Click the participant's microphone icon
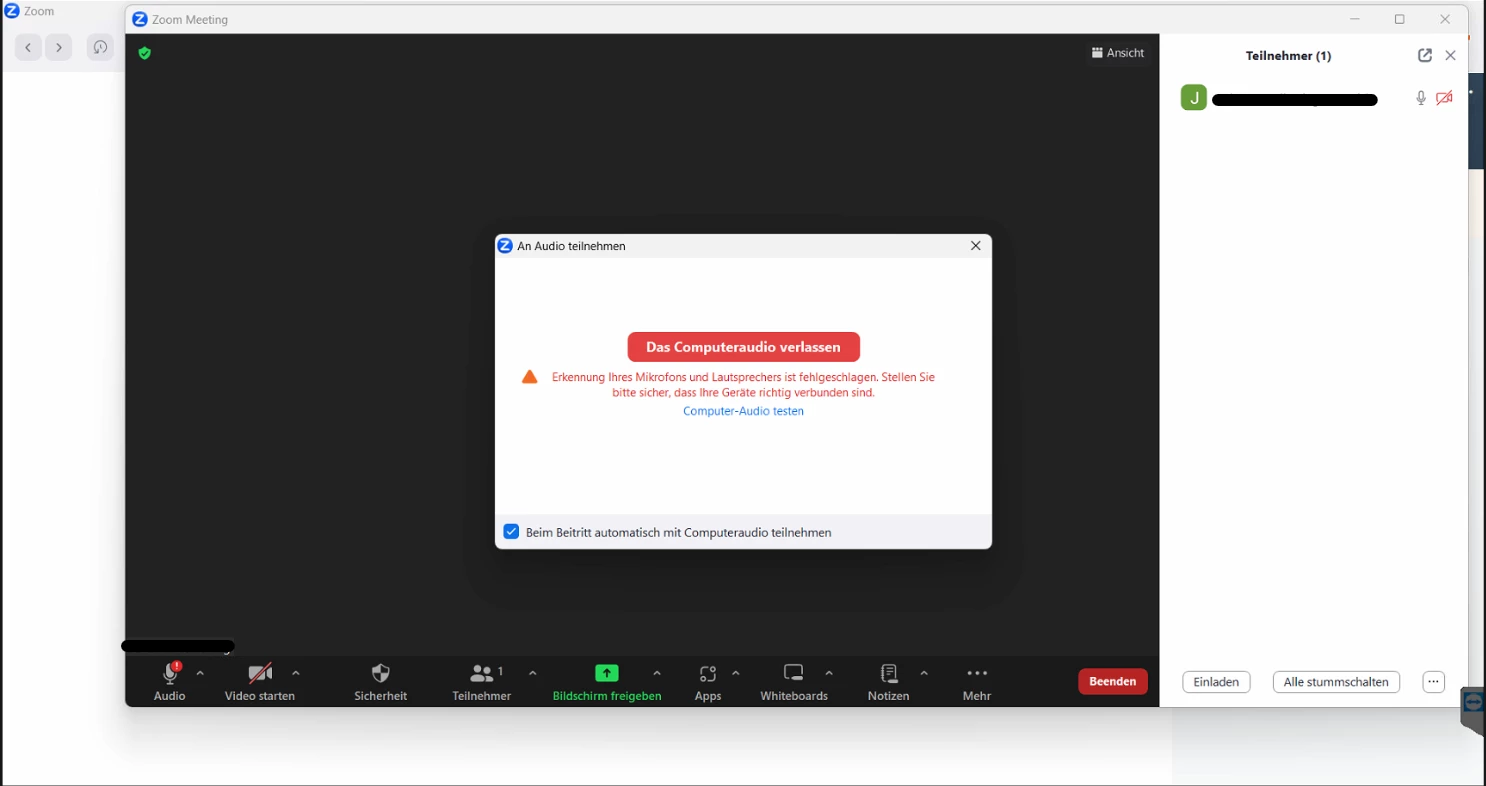 1421,98
